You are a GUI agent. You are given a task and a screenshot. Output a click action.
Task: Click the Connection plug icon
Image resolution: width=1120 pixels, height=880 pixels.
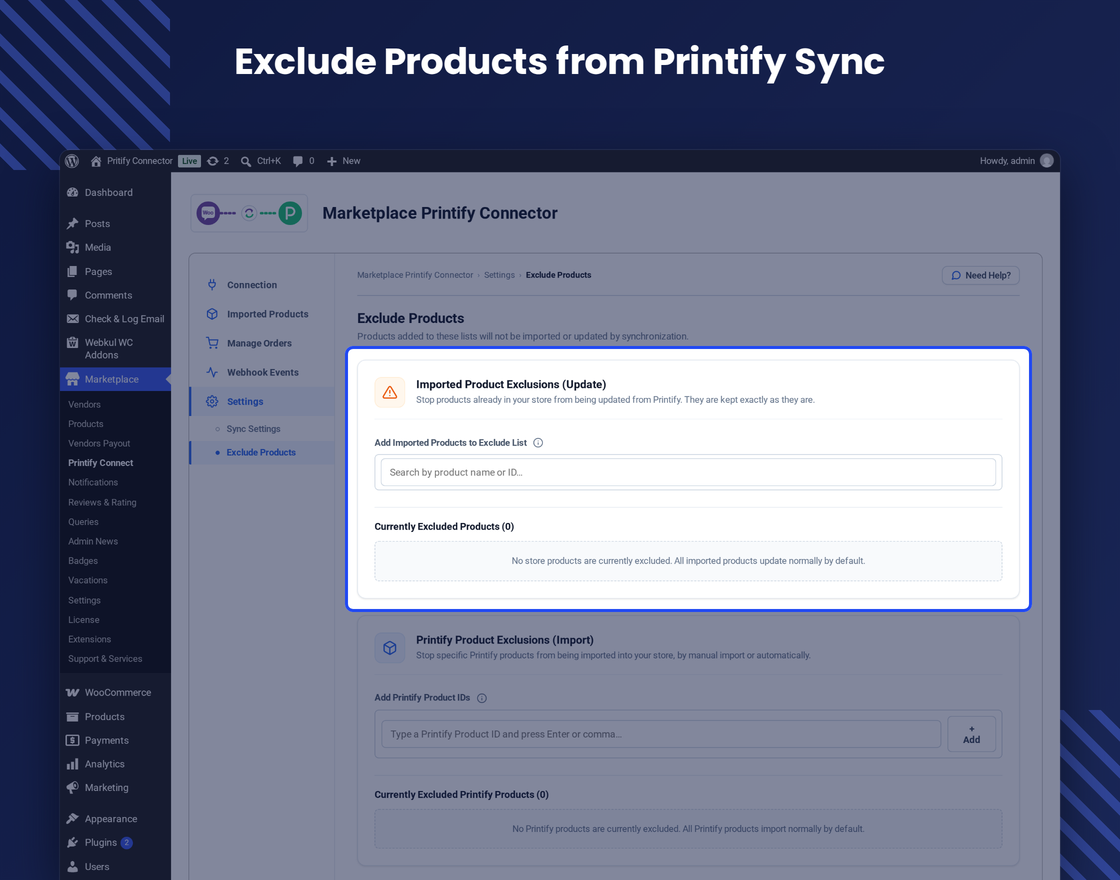212,284
